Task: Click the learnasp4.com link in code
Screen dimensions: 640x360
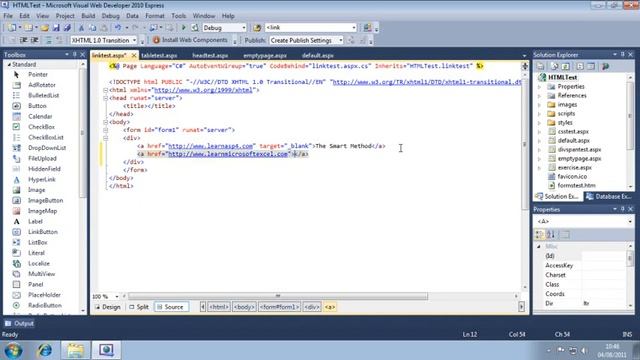Action: (211, 146)
